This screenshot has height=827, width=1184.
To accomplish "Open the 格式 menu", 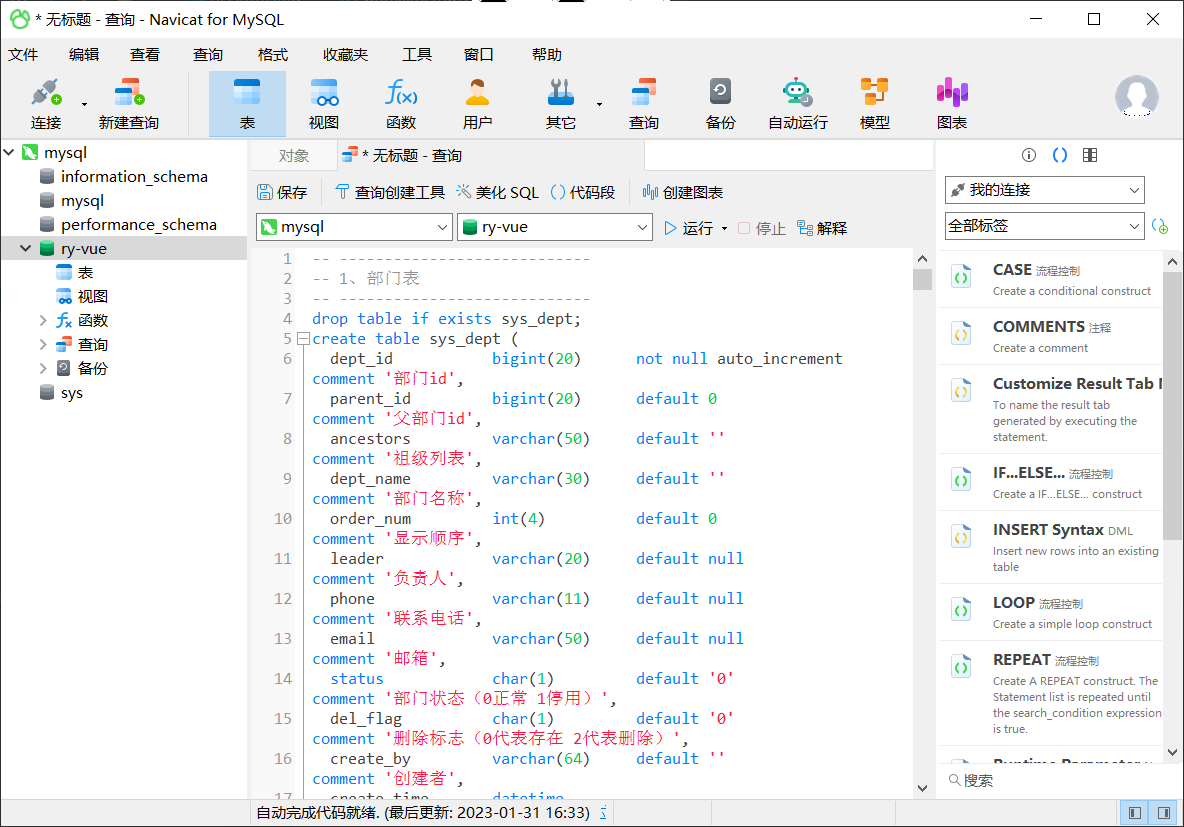I will 273,54.
